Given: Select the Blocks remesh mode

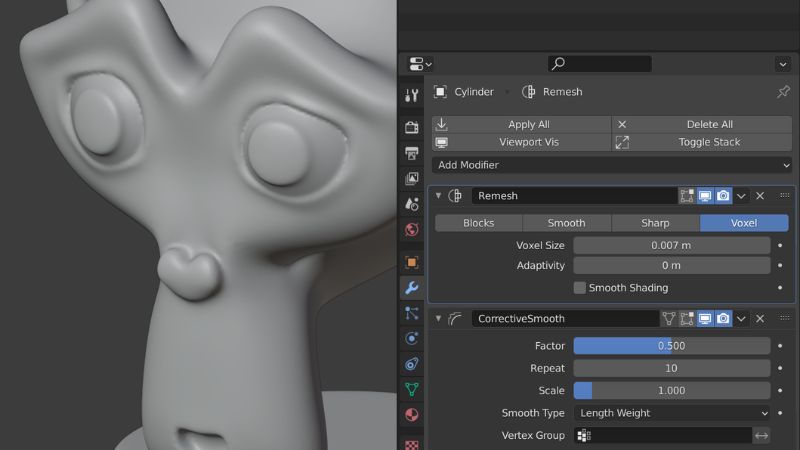Looking at the screenshot, I should [x=479, y=223].
